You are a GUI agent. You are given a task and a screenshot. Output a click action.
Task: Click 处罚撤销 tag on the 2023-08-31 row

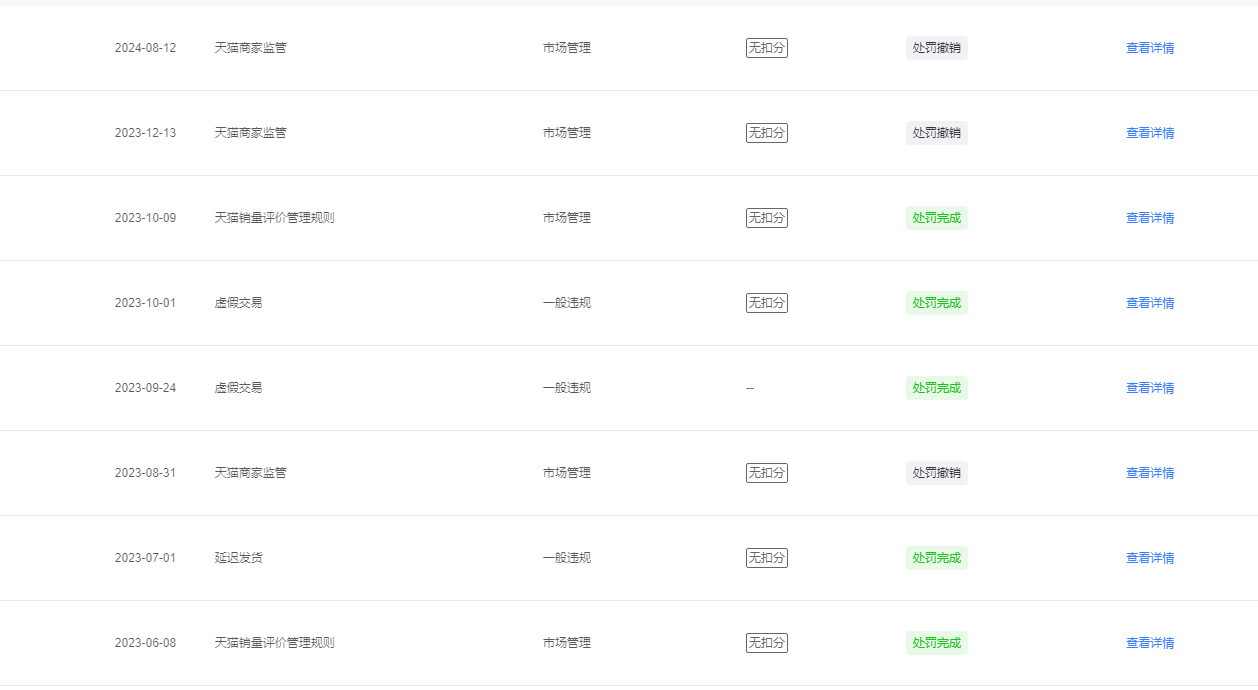[x=937, y=473]
